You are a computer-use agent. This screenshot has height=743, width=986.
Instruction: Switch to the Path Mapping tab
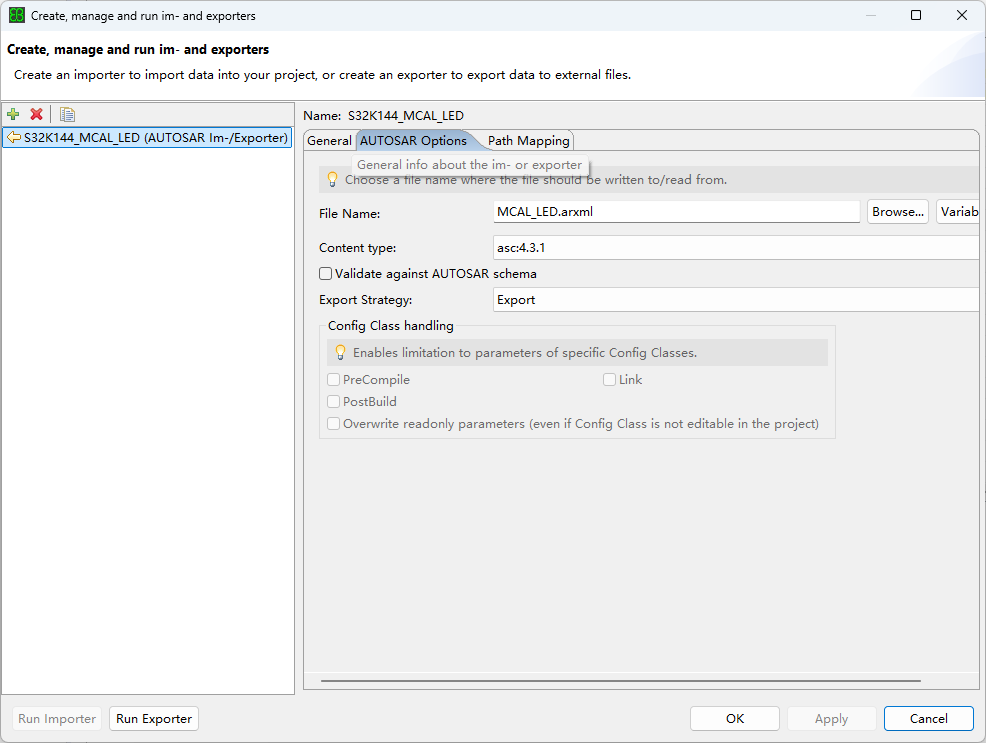(x=528, y=141)
